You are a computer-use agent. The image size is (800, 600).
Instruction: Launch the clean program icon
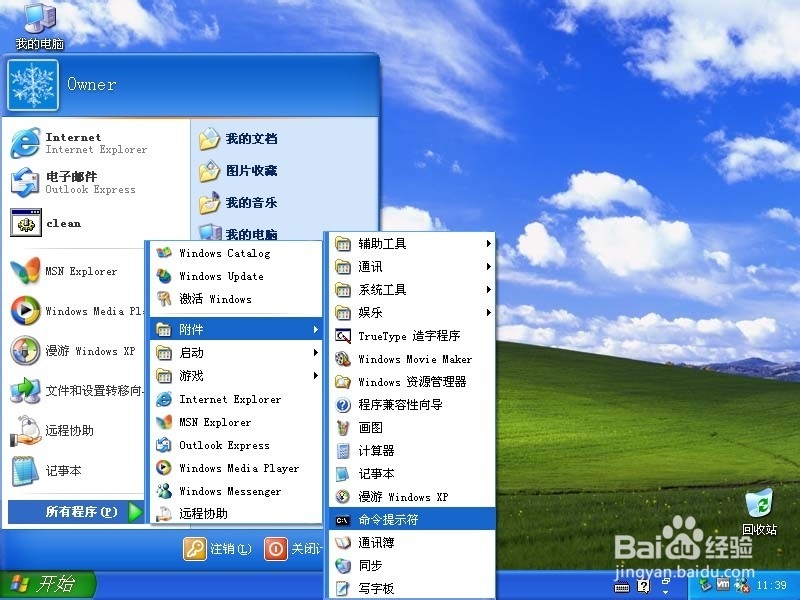(x=26, y=223)
